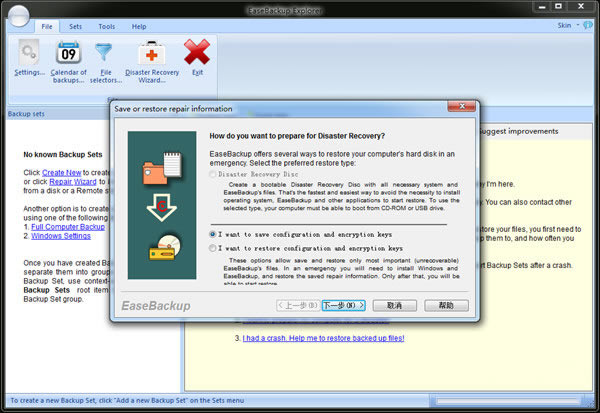
Task: Choose the Disaster Recovery Disc radio button
Action: coord(214,172)
